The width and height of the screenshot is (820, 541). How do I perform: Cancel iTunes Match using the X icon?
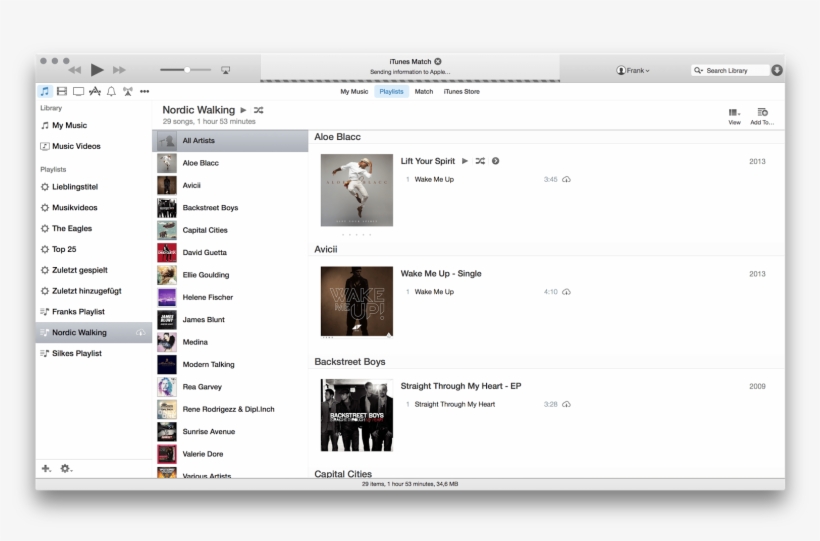438,61
